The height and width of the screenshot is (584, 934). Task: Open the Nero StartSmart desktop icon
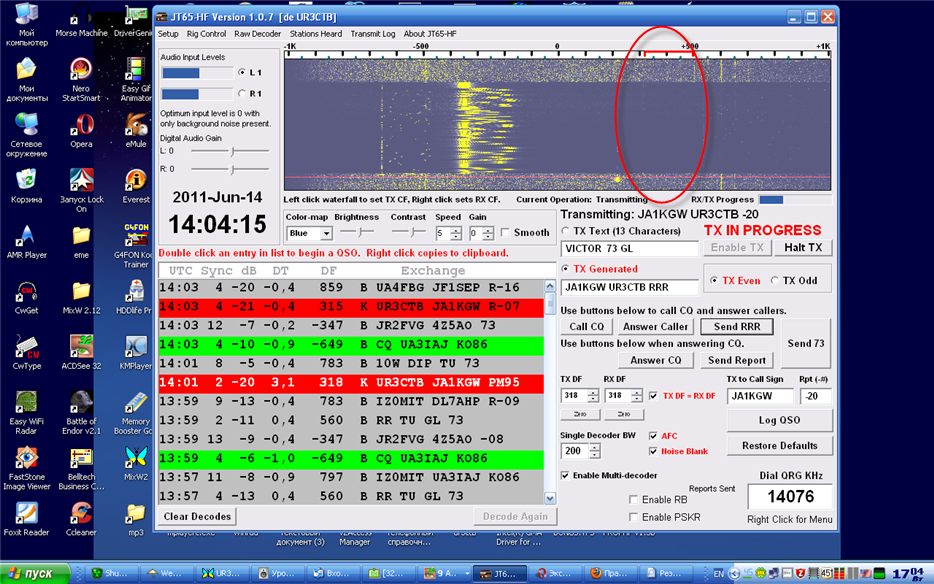(81, 79)
